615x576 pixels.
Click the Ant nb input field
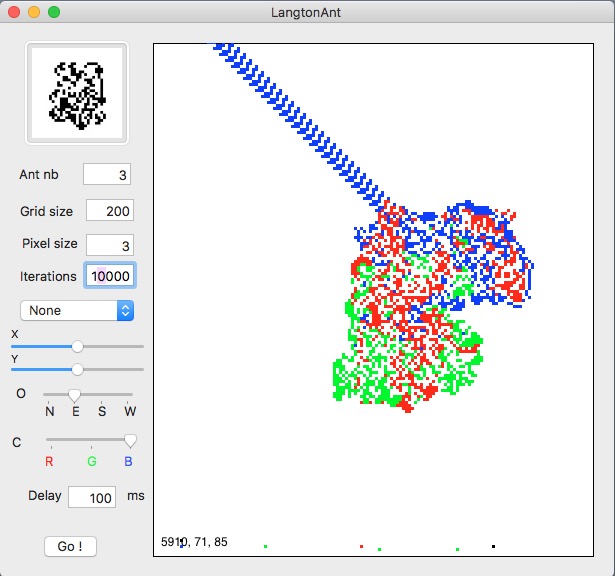(107, 174)
